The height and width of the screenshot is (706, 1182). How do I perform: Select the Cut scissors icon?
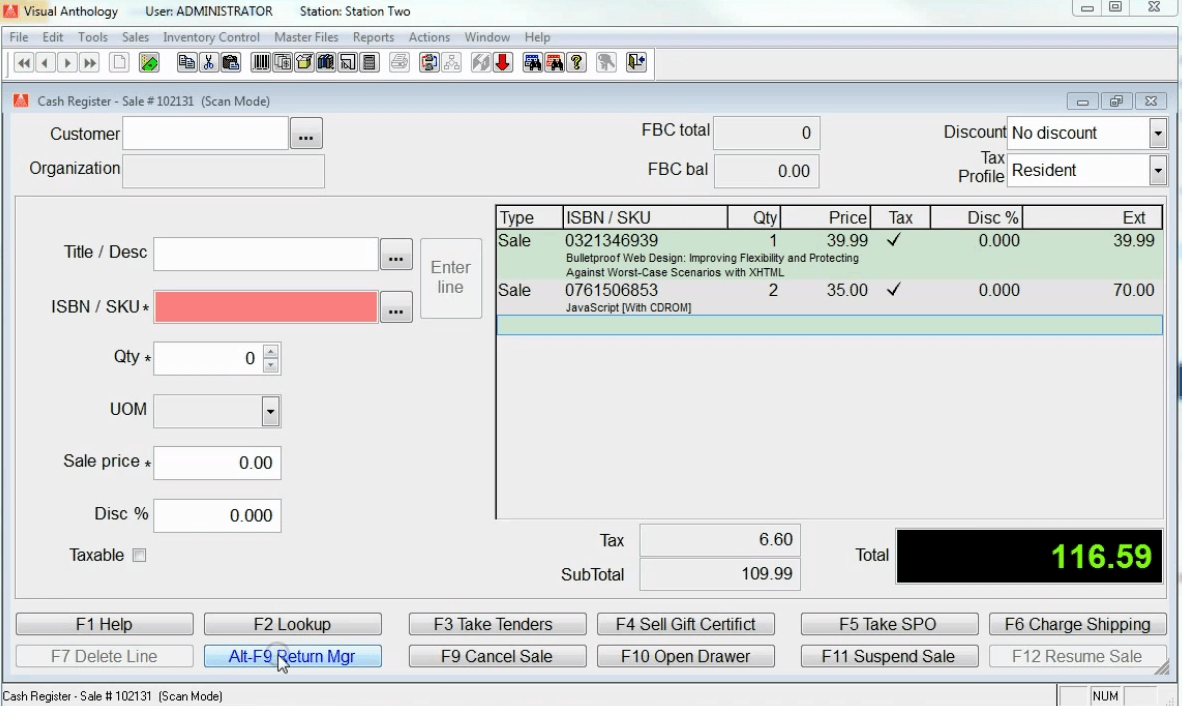208,62
